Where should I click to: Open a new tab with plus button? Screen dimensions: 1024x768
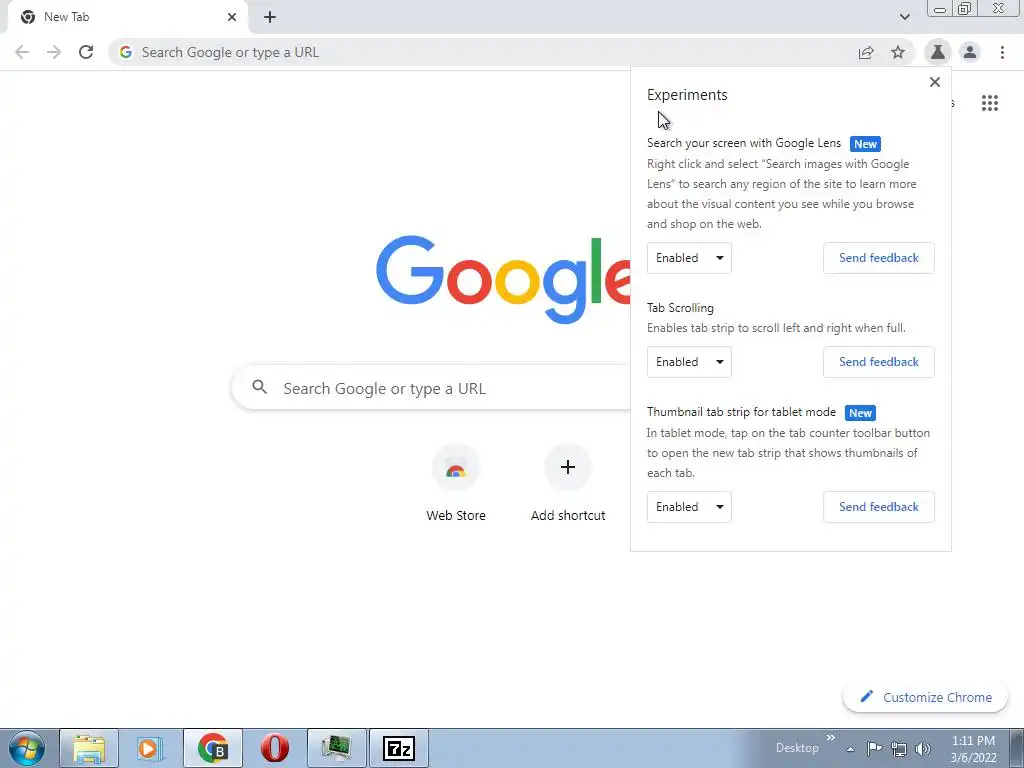point(270,17)
